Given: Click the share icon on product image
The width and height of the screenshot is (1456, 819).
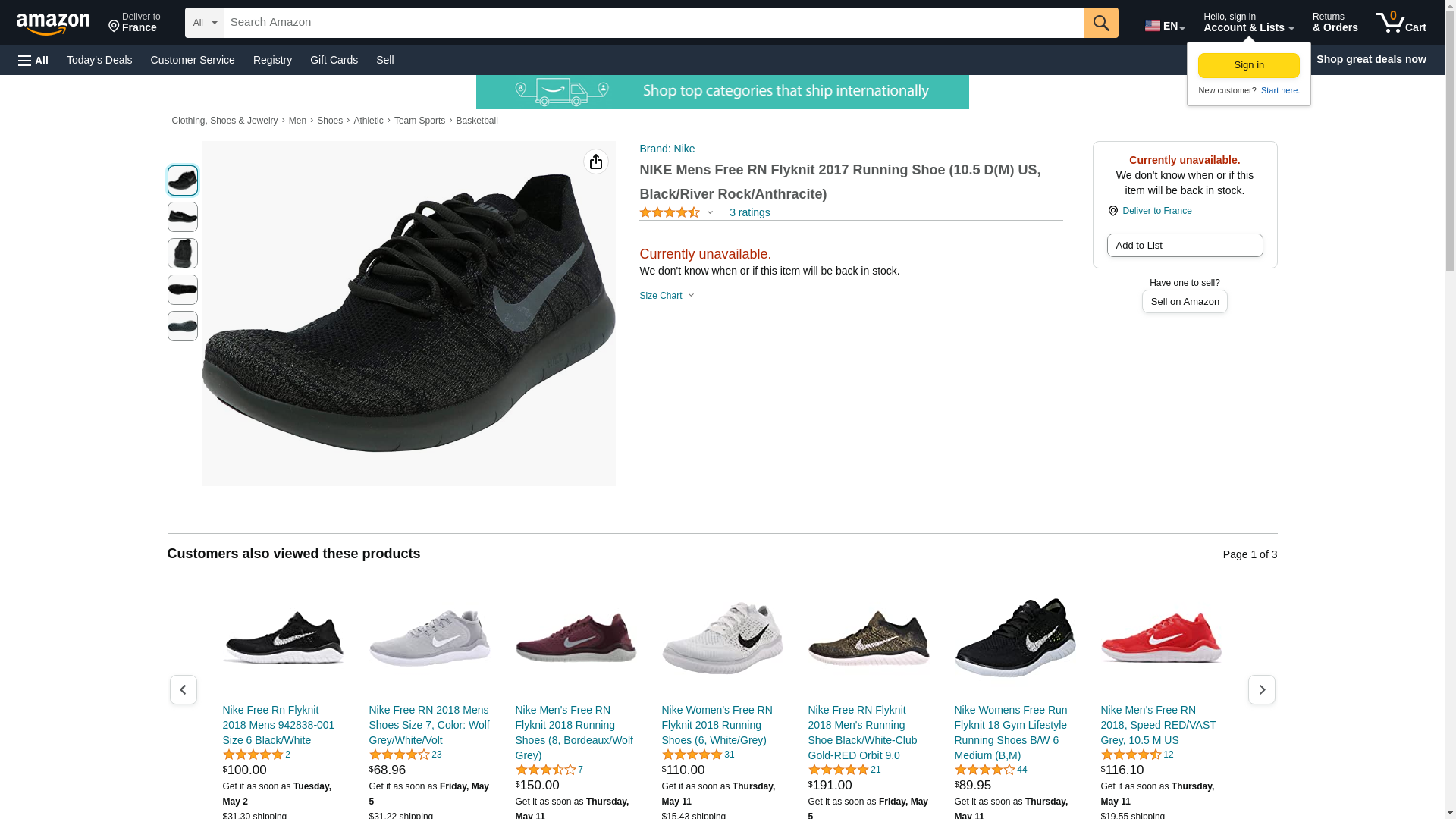Looking at the screenshot, I should coord(595,162).
